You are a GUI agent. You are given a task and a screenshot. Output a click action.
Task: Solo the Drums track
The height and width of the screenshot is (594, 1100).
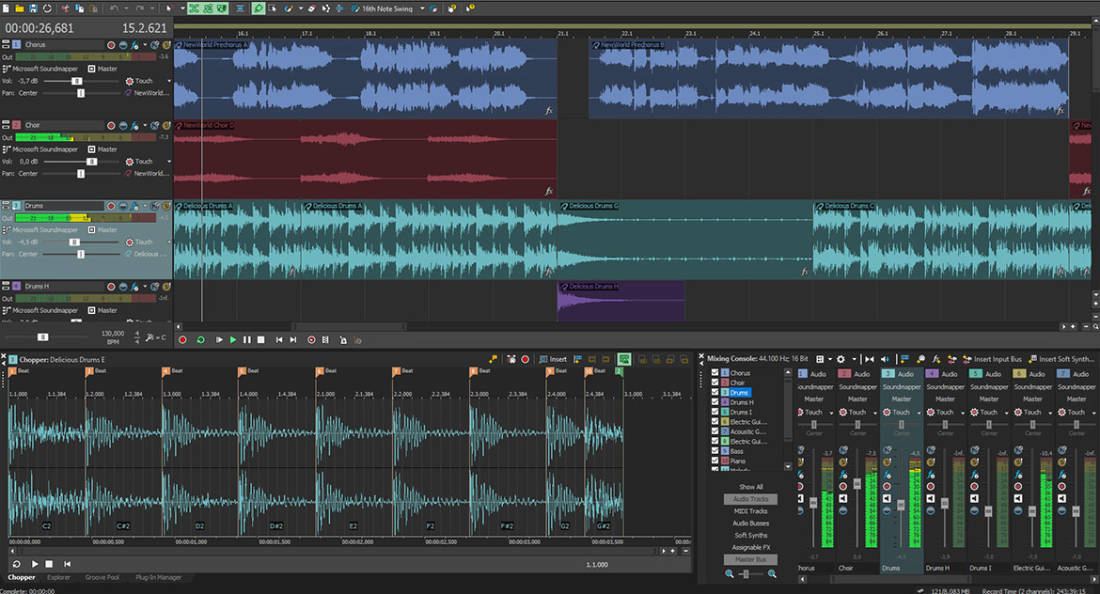coord(133,205)
